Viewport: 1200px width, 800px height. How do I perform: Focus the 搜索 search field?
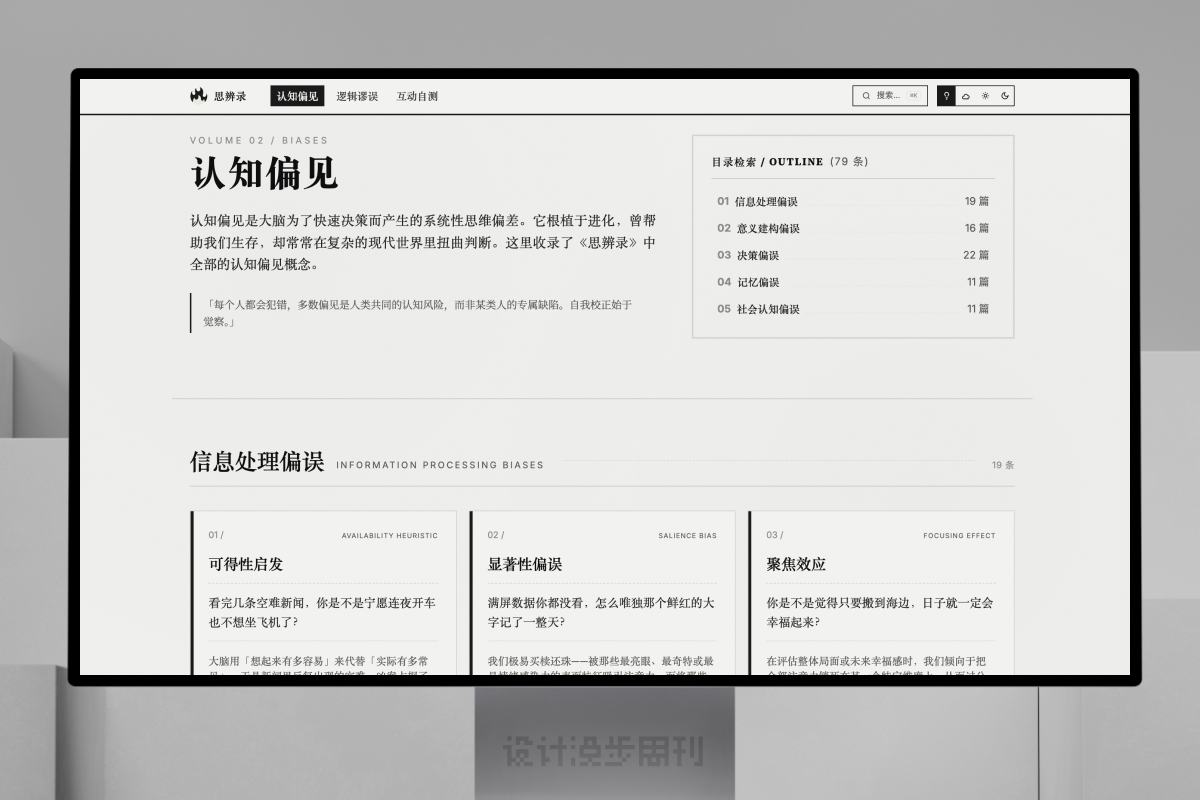890,96
